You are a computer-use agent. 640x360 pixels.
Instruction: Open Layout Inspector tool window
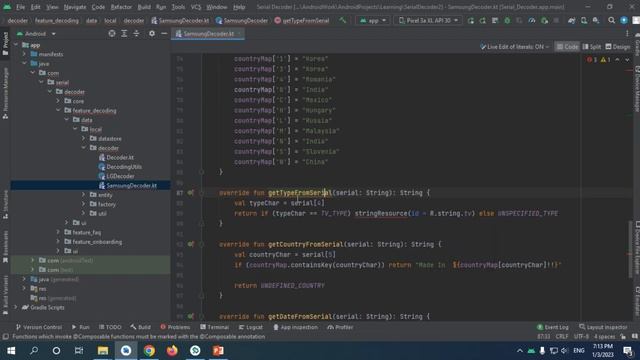(x=603, y=327)
